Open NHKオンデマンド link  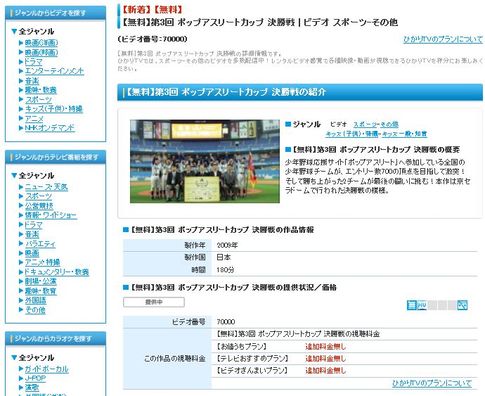coord(50,128)
